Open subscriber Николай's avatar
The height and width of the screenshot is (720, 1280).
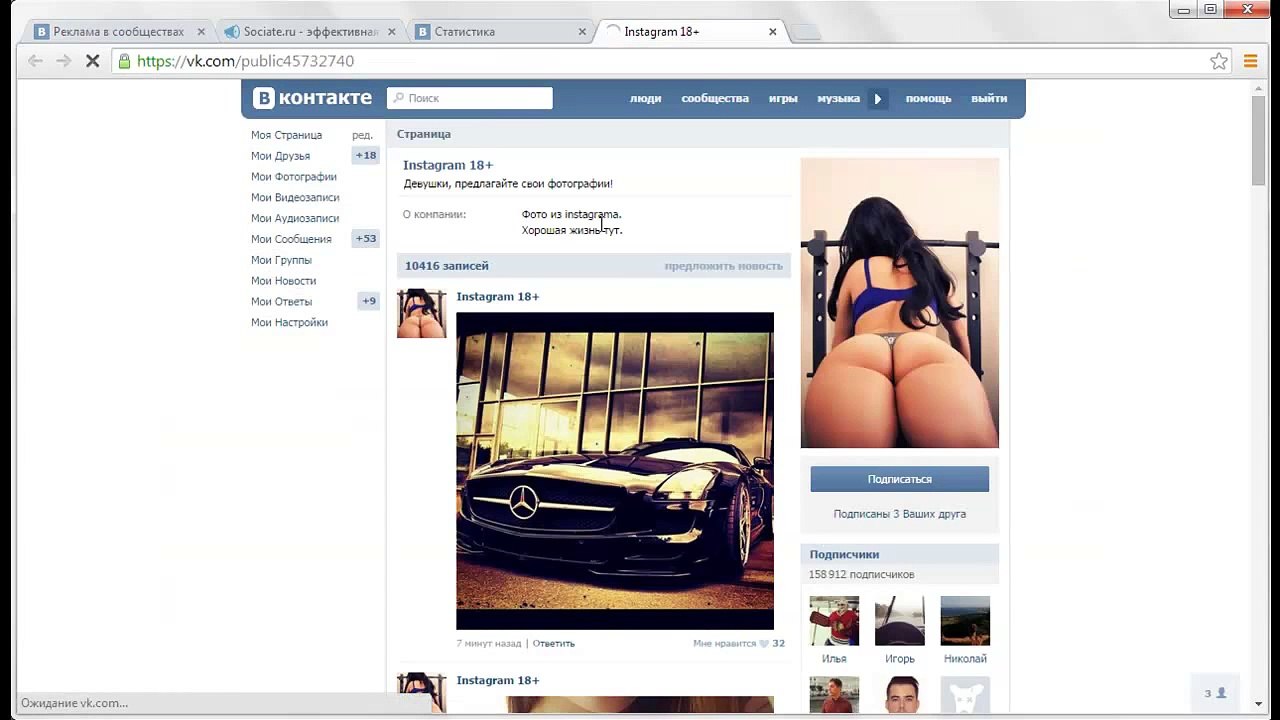click(x=965, y=621)
